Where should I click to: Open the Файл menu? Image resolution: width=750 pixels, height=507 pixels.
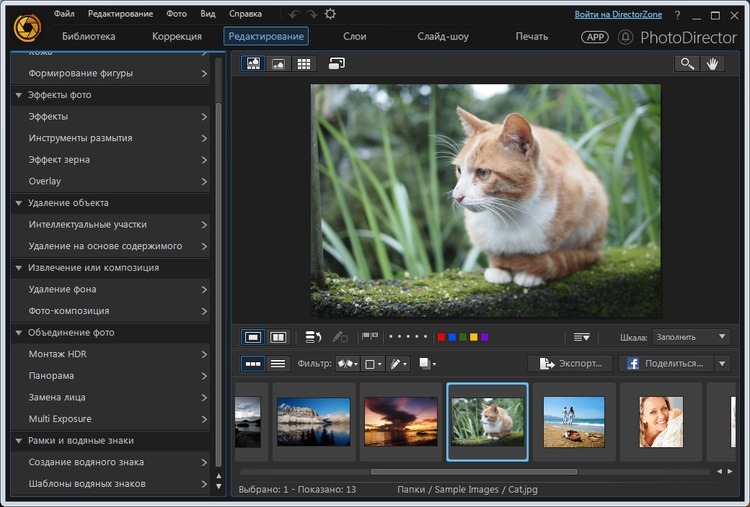pos(64,14)
